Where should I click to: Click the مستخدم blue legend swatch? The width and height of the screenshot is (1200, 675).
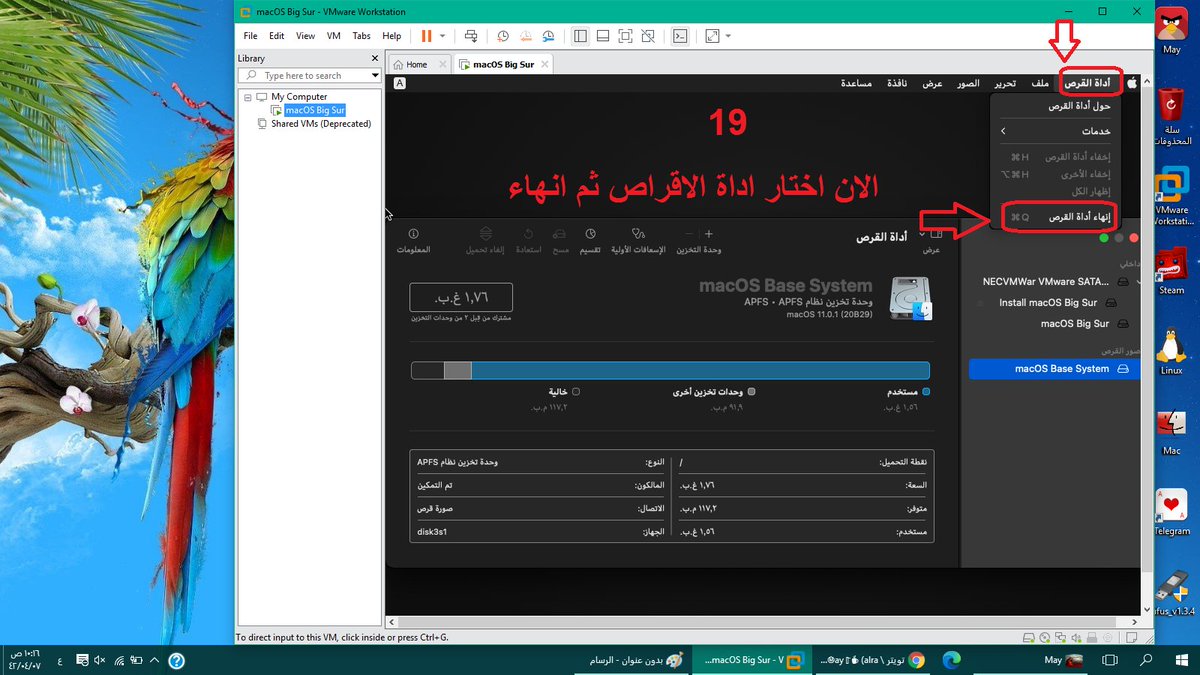click(x=926, y=392)
